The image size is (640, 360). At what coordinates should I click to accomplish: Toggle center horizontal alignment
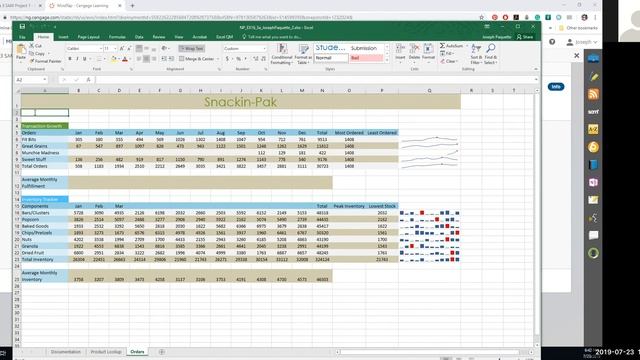tap(146, 59)
